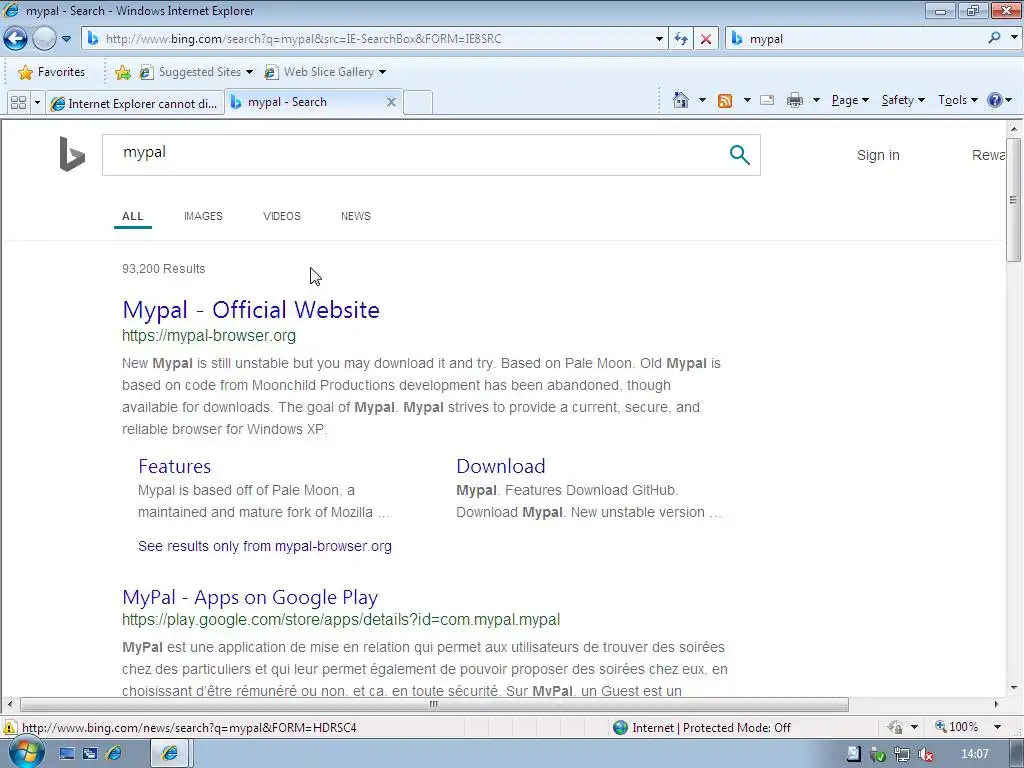This screenshot has height=768, width=1024.
Task: Click the Show Desktop taskbar icon
Action: coord(67,754)
